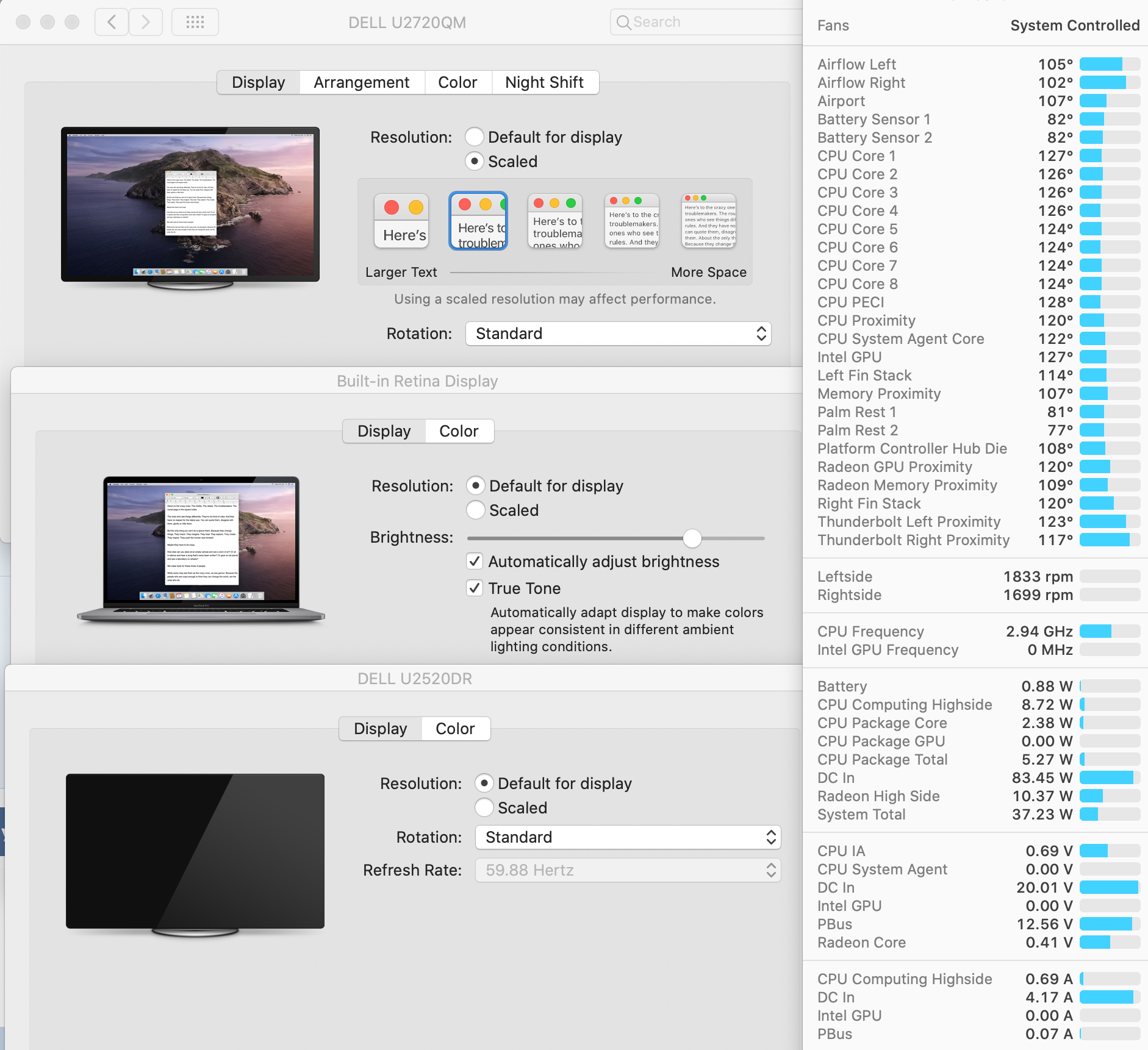Toggle the True Tone checkbox
1148x1050 pixels.
[x=475, y=588]
